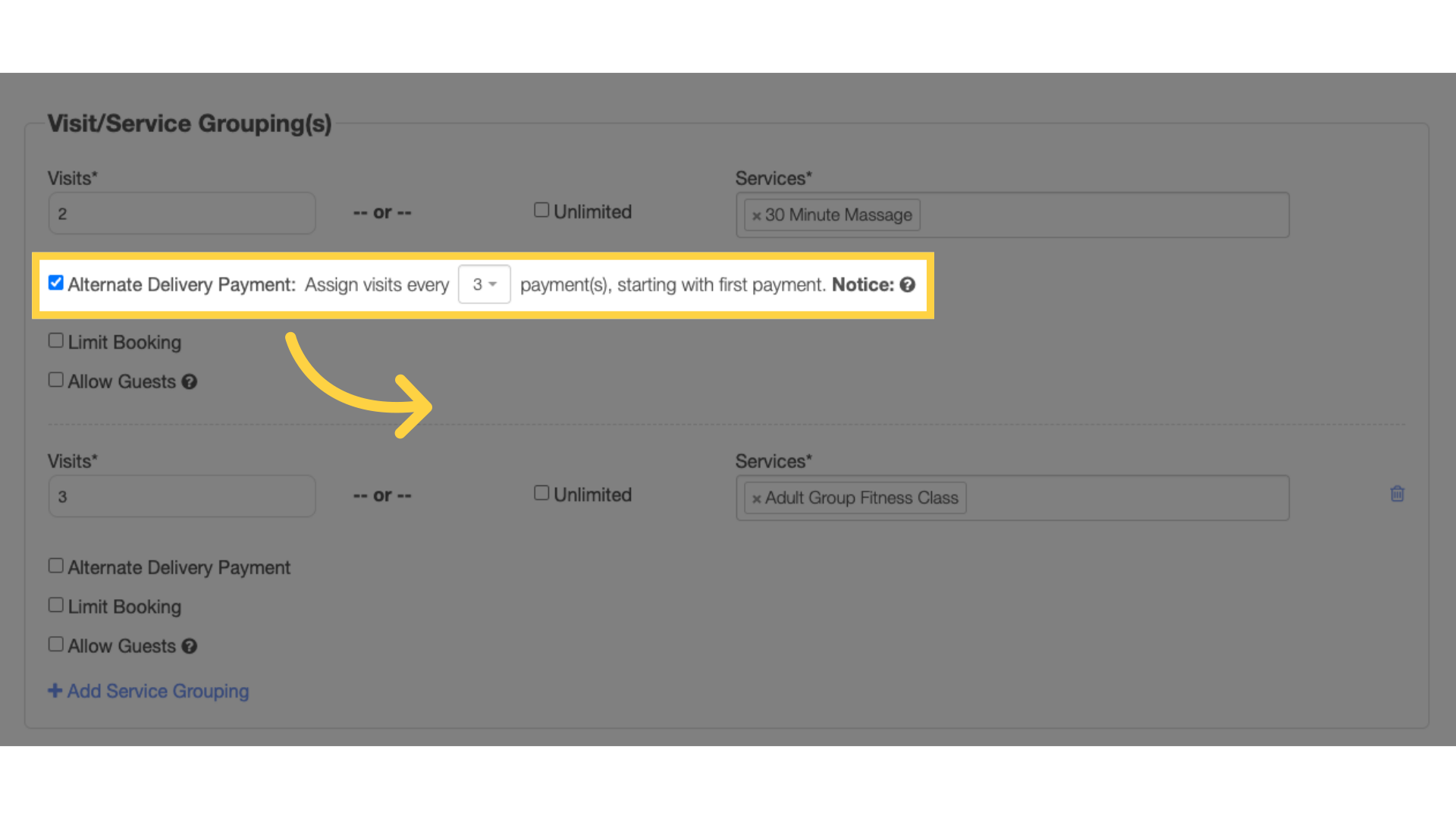Check Alternate Delivery Payment in second grouping
The height and width of the screenshot is (819, 1456).
pos(55,566)
